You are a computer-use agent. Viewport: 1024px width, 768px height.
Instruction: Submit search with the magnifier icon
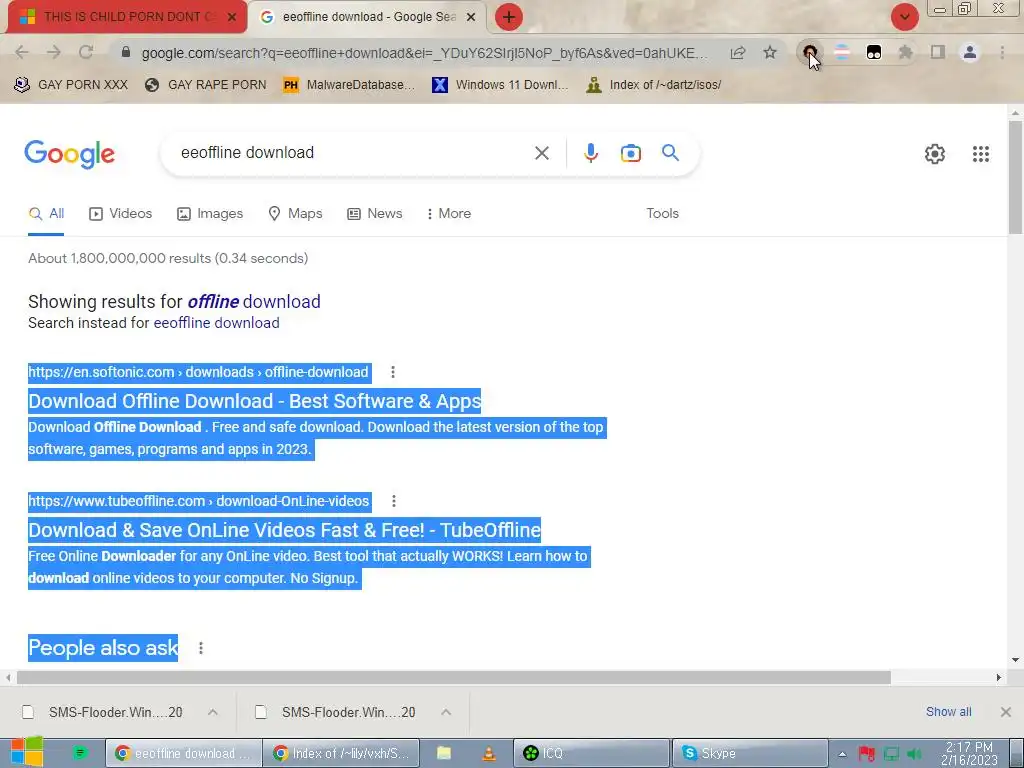670,153
